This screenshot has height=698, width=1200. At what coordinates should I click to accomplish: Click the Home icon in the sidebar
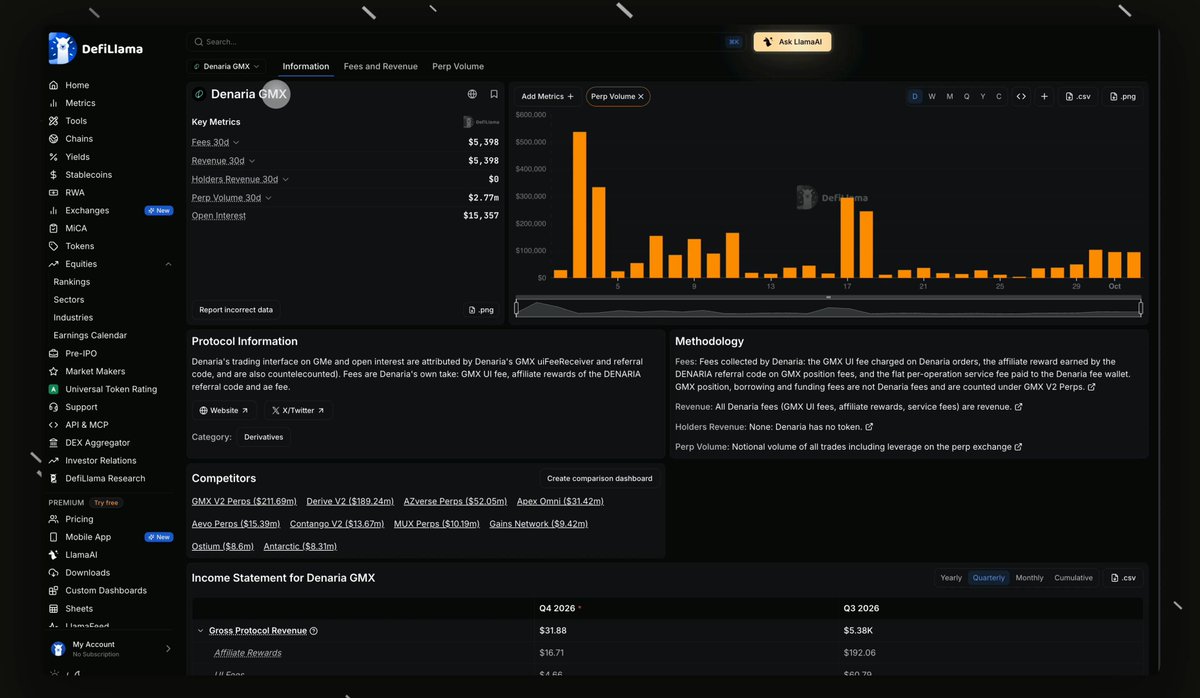point(54,85)
